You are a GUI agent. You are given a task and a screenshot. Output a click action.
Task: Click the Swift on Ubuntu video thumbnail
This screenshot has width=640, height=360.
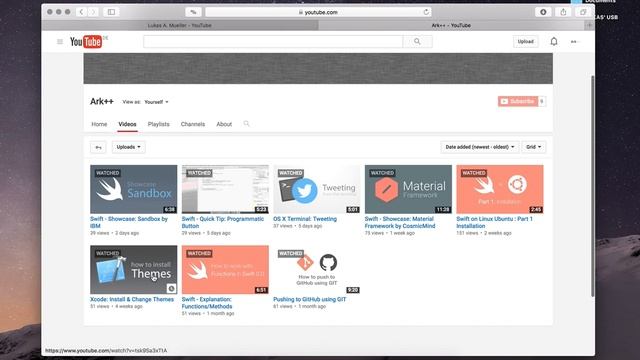click(x=500, y=189)
